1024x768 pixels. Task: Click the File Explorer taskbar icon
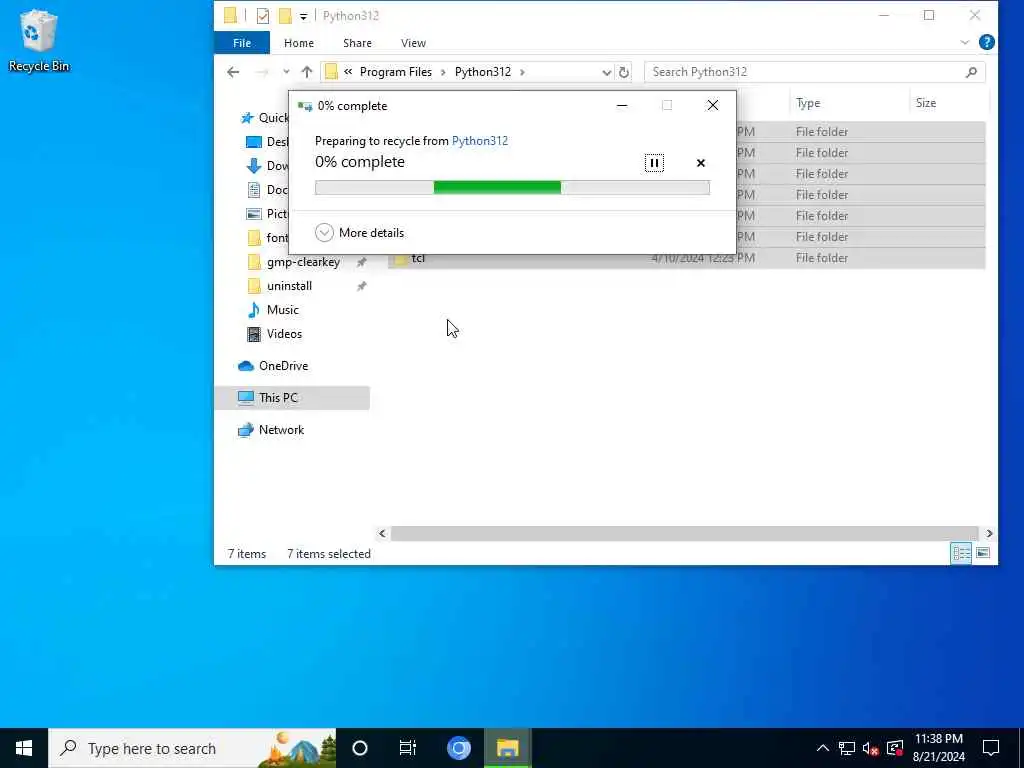pos(507,748)
